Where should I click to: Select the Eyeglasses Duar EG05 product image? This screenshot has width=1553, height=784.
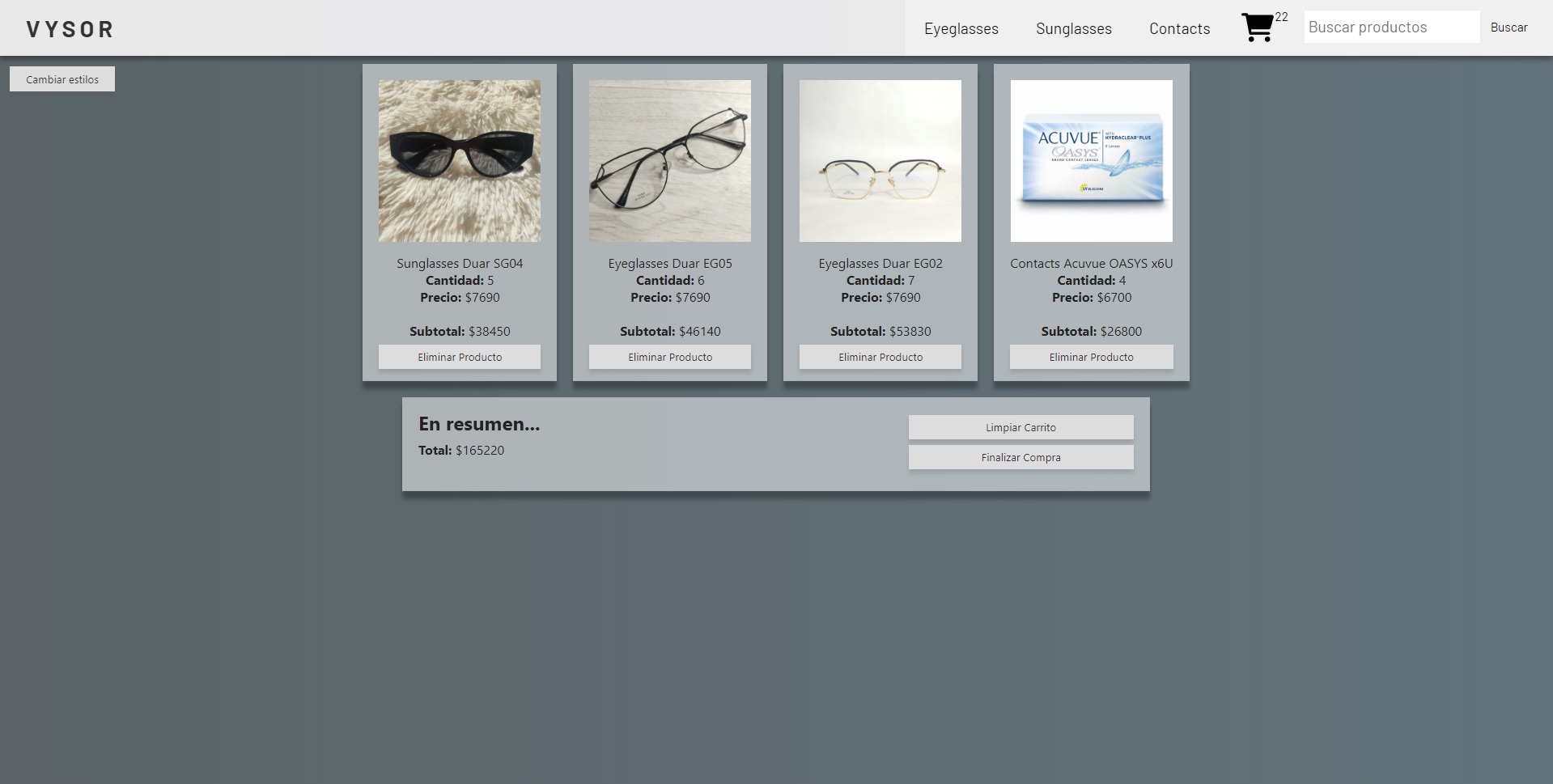(670, 161)
